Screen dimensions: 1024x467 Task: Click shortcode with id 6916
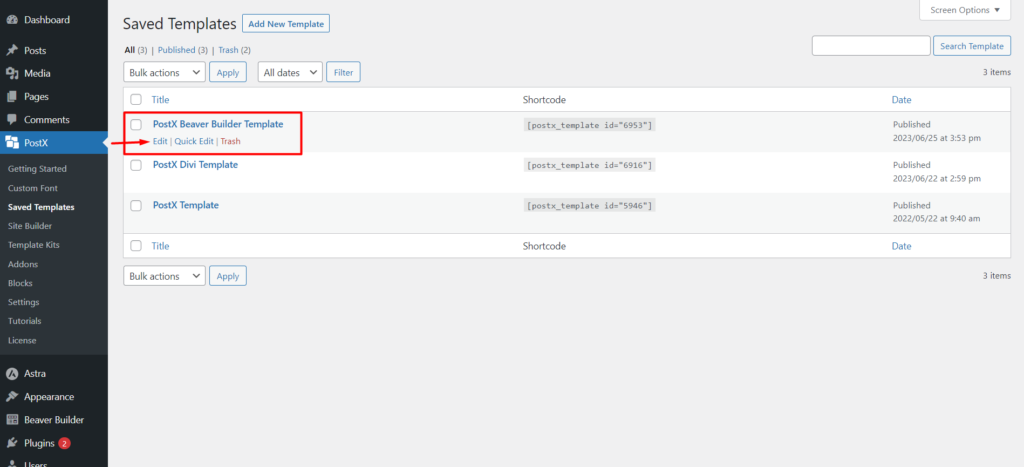(589, 165)
